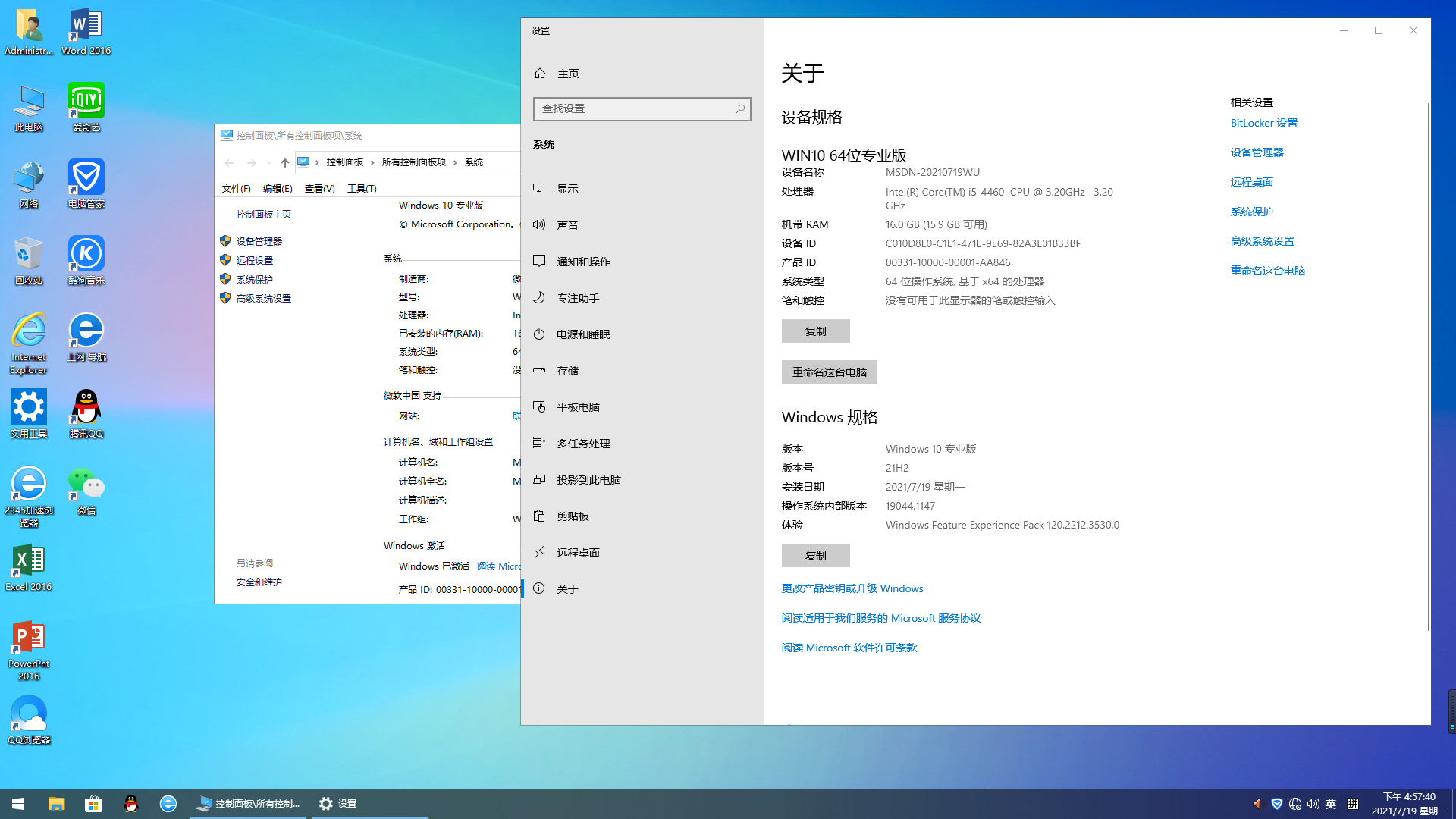Select 通知和操作 in Settings sidebar
This screenshot has height=819, width=1456.
(x=642, y=262)
